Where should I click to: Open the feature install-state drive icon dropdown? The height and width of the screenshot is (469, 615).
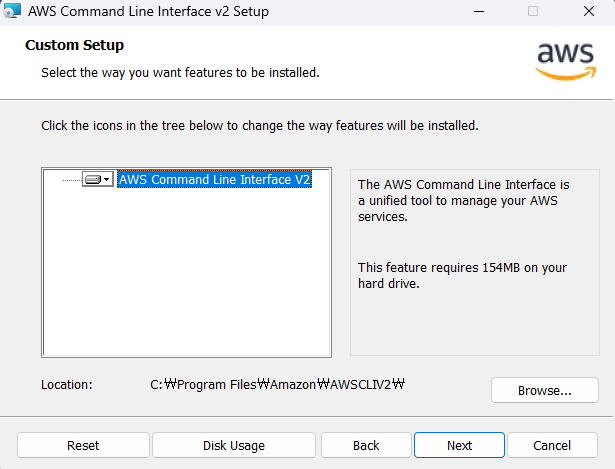(98, 179)
